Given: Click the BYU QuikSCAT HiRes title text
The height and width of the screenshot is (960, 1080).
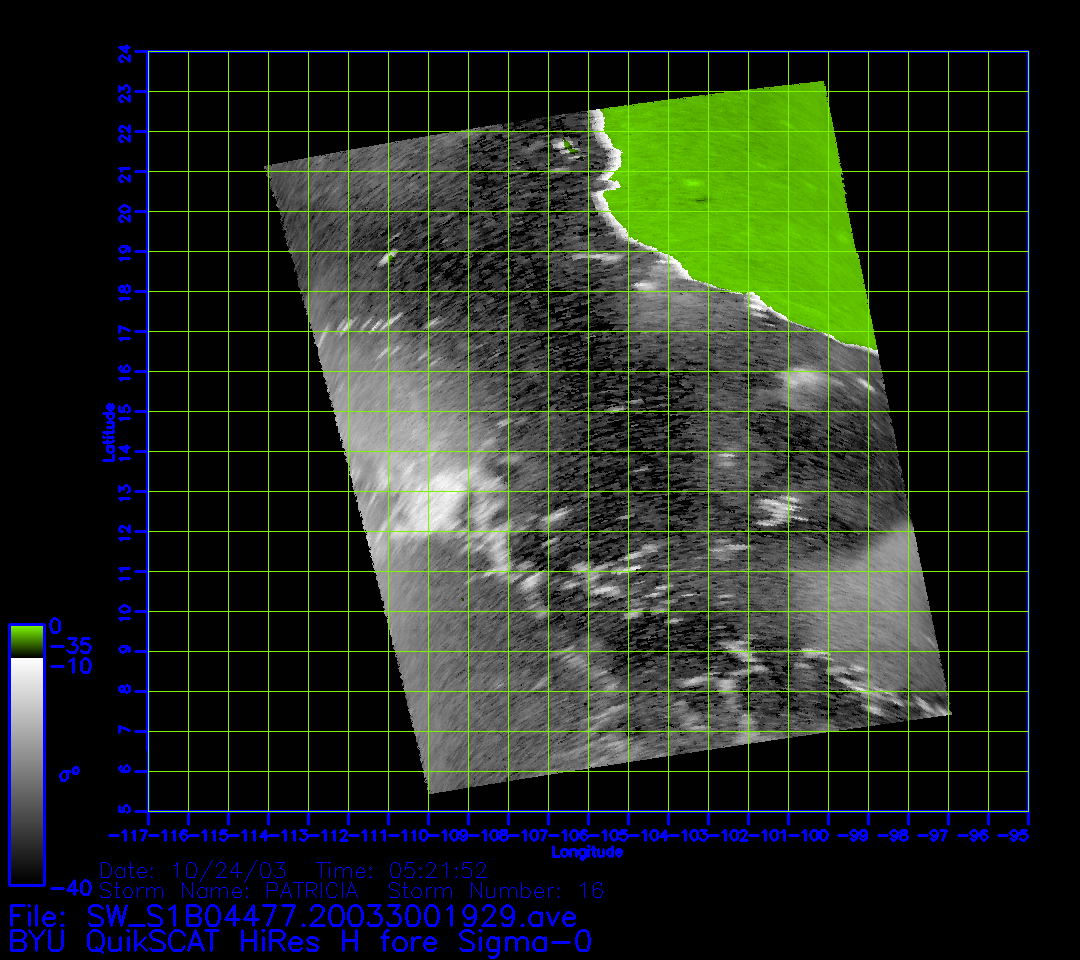Looking at the screenshot, I should pyautogui.click(x=300, y=942).
